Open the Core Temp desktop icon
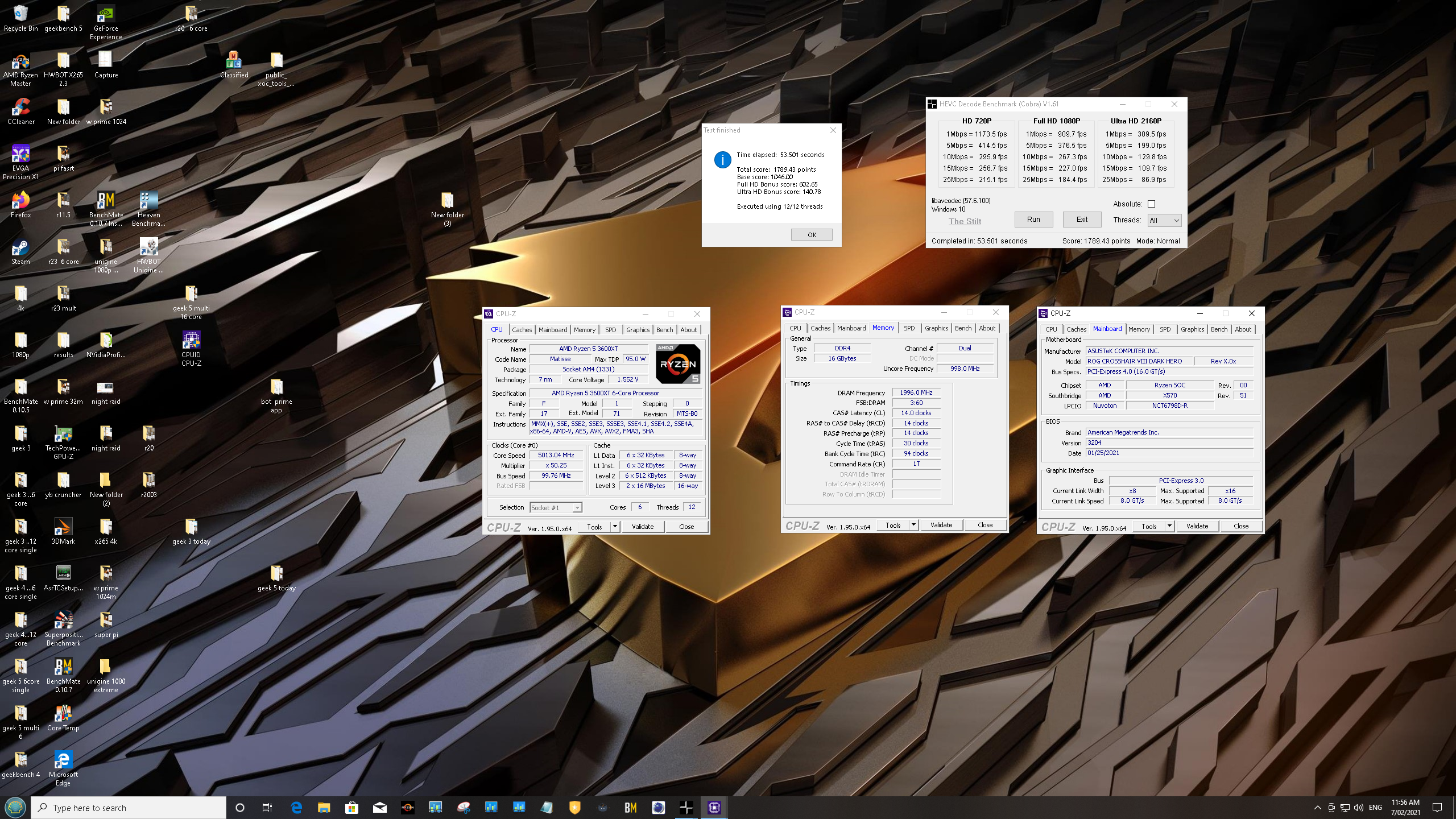Image resolution: width=1456 pixels, height=819 pixels. click(63, 718)
